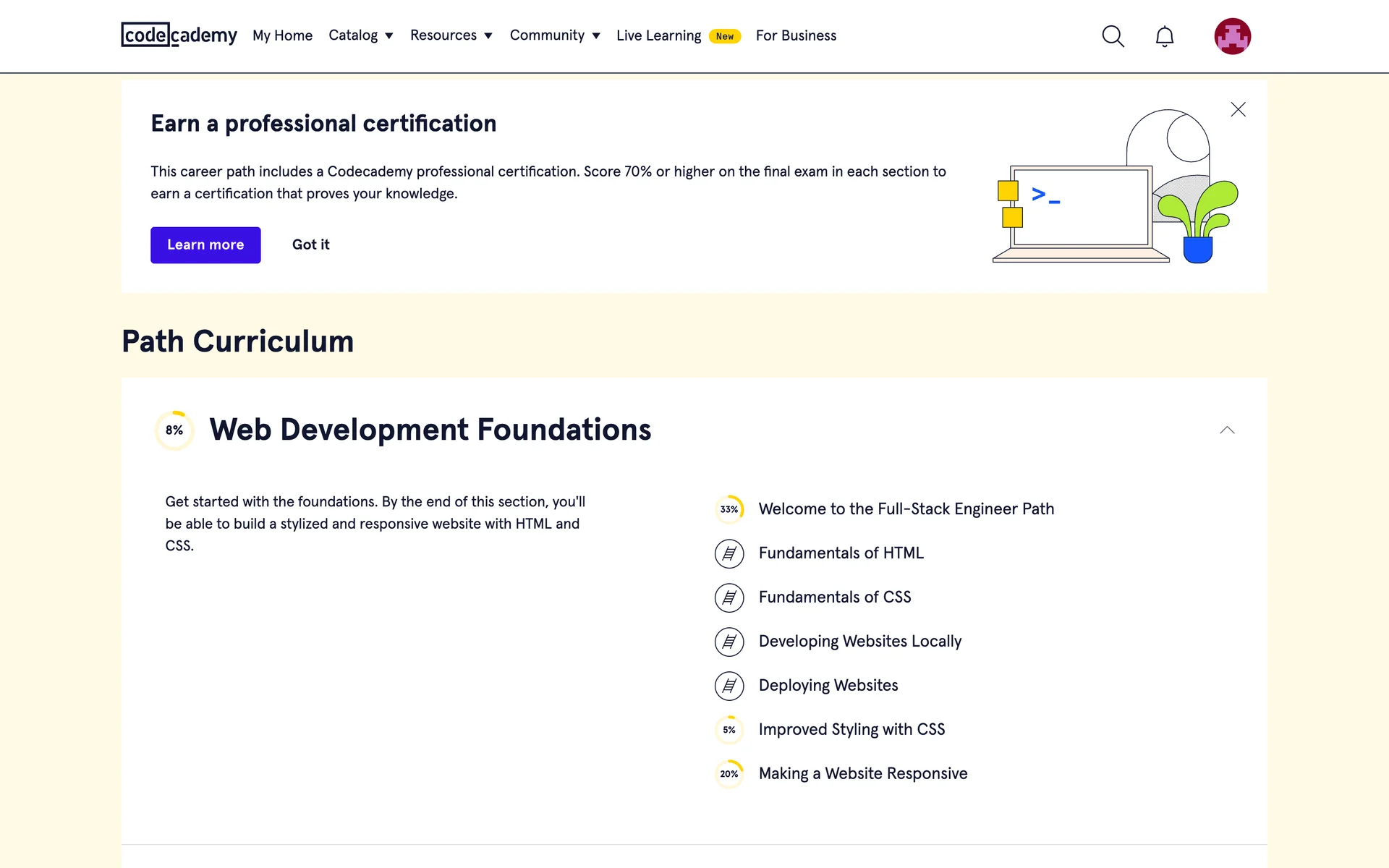Viewport: 1389px width, 868px height.
Task: Click the Fundamentals of CSS ladder icon
Action: tap(729, 597)
